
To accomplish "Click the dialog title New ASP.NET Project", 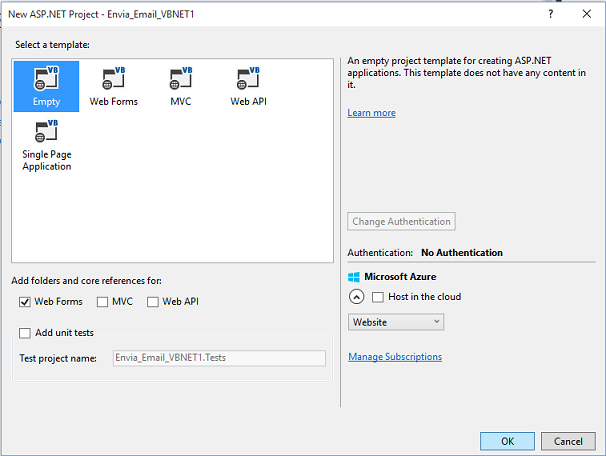I will 101,14.
